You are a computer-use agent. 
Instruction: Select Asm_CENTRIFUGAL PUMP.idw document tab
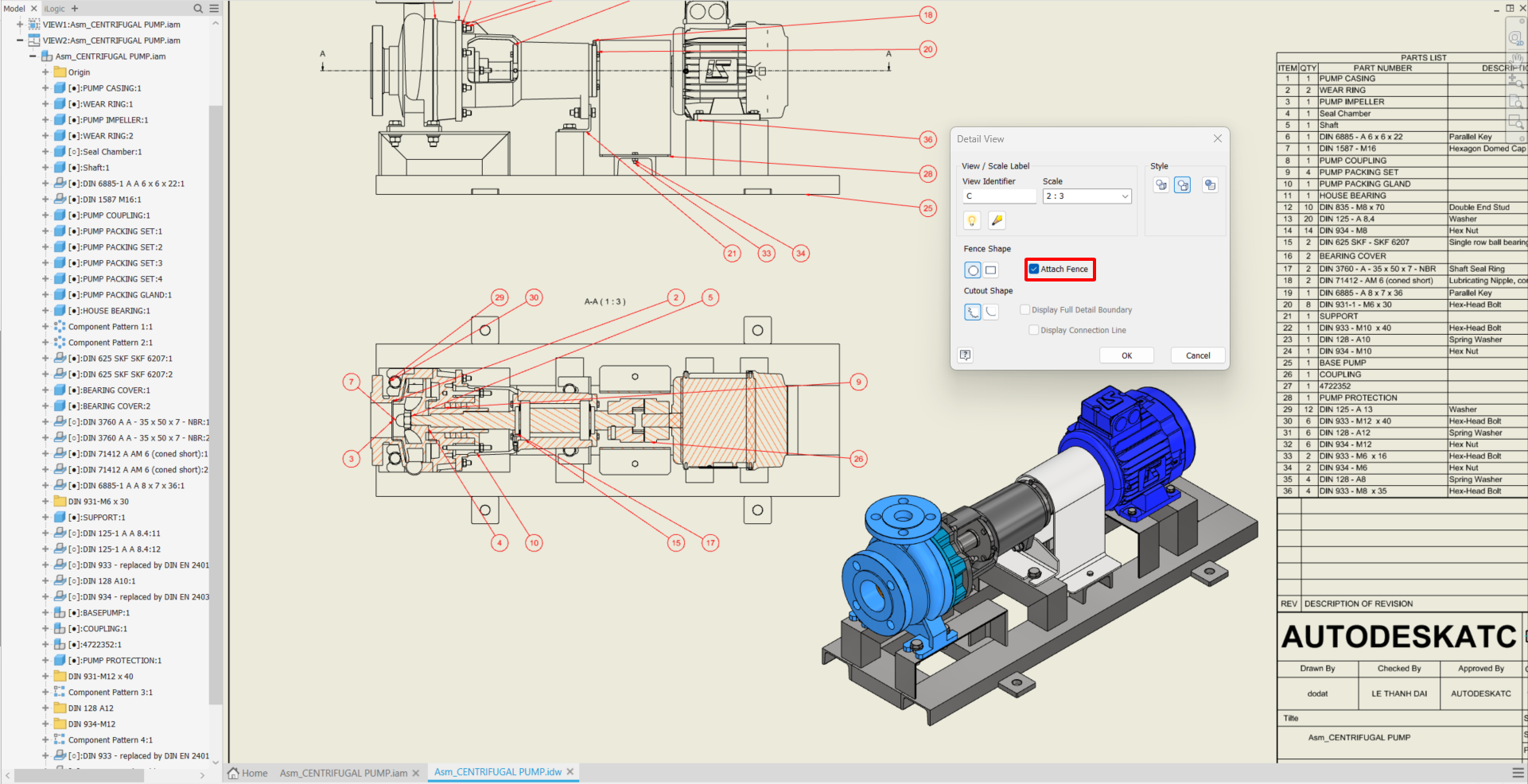(x=498, y=772)
